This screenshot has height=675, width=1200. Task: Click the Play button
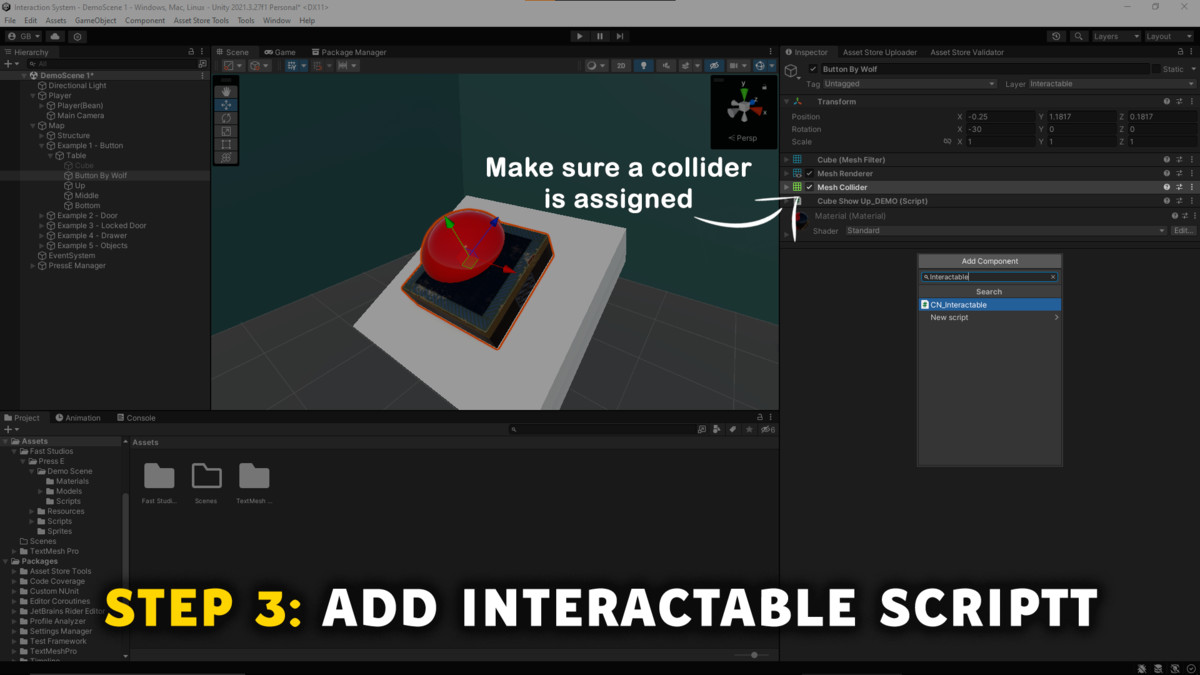(579, 36)
